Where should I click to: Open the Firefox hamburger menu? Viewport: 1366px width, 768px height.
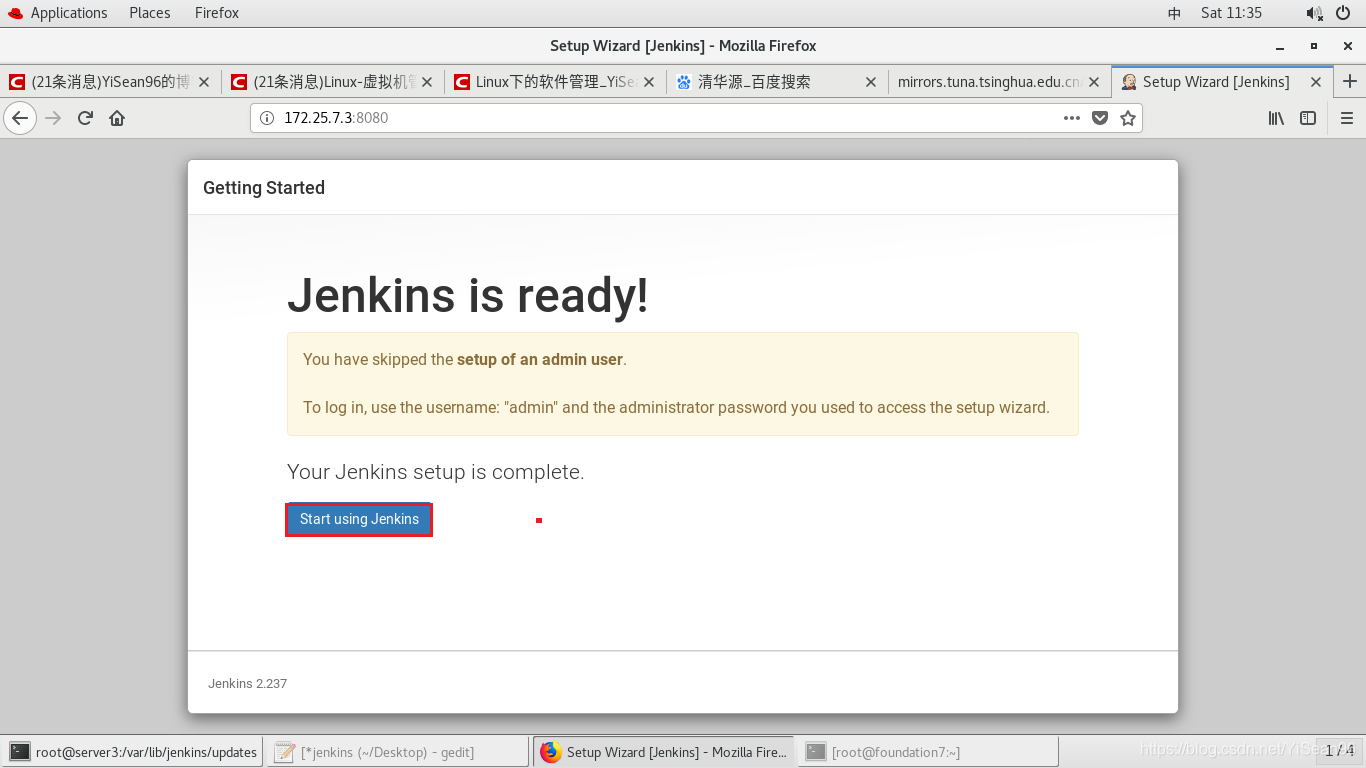click(x=1346, y=118)
